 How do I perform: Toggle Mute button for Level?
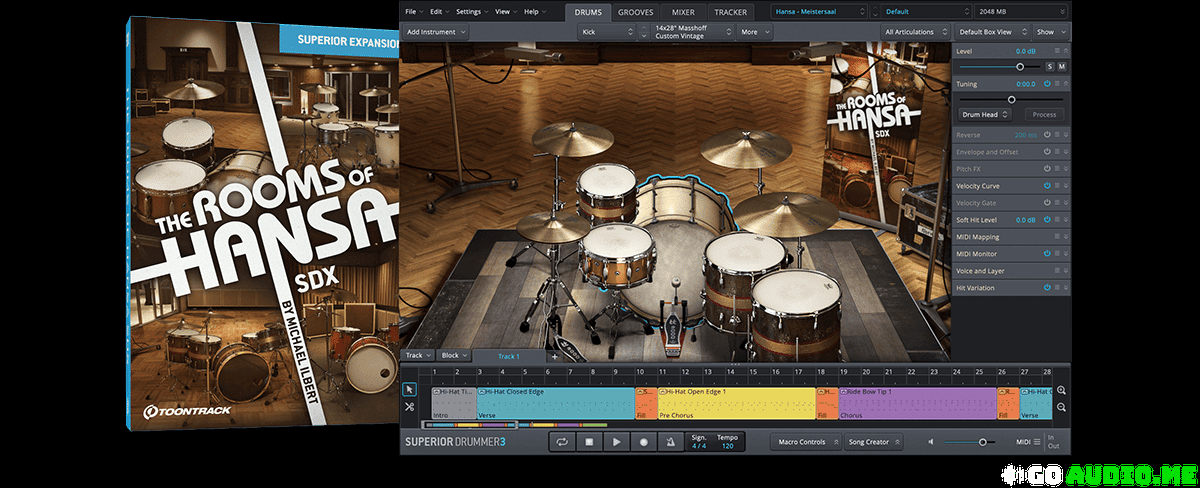click(x=1062, y=66)
